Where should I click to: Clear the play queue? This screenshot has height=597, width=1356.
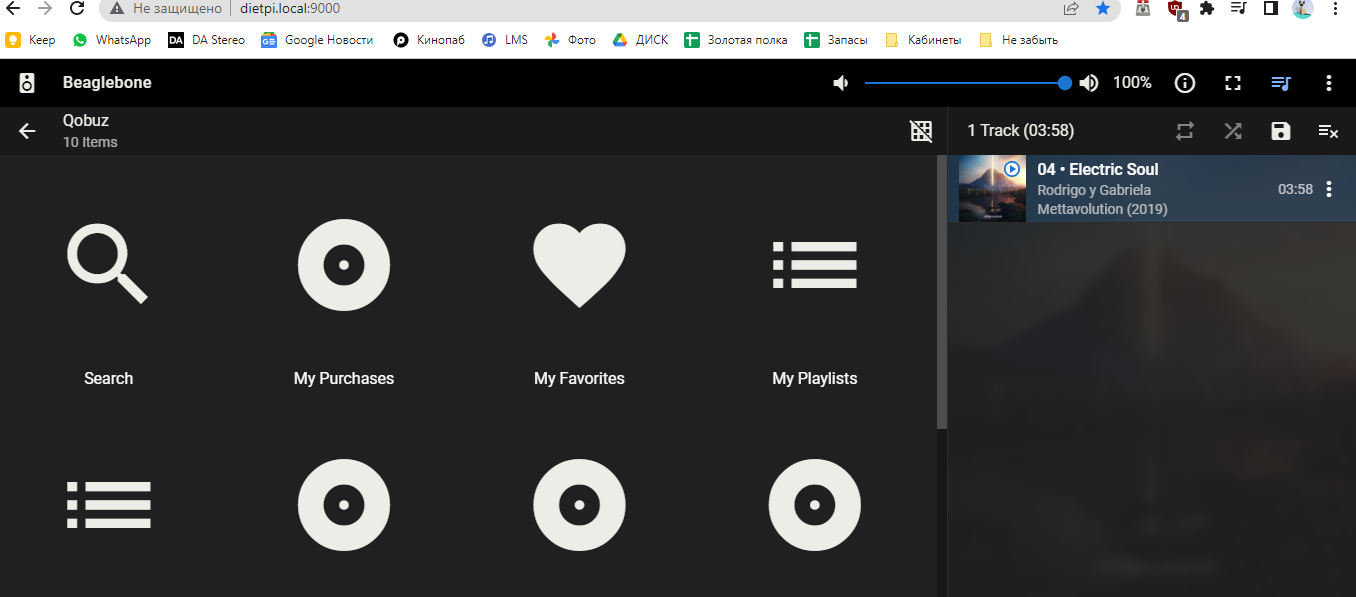pyautogui.click(x=1328, y=131)
